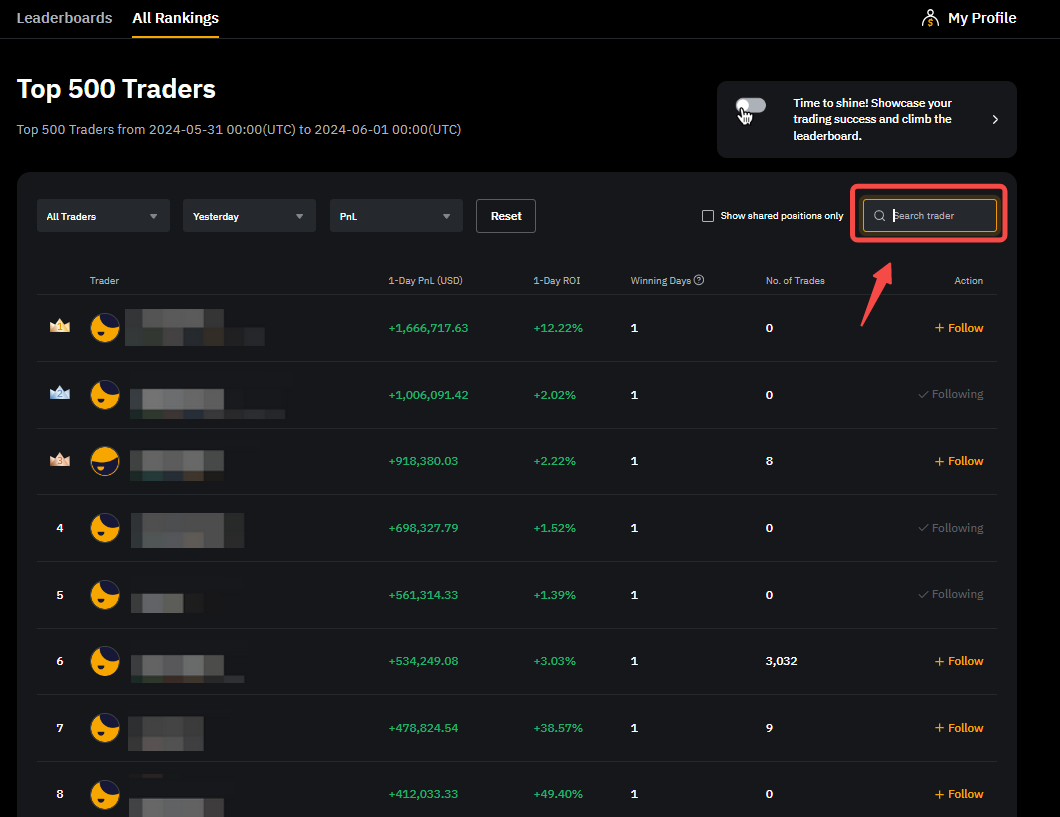Click the gold crown icon beside rank 1
This screenshot has height=817, width=1060.
[59, 325]
